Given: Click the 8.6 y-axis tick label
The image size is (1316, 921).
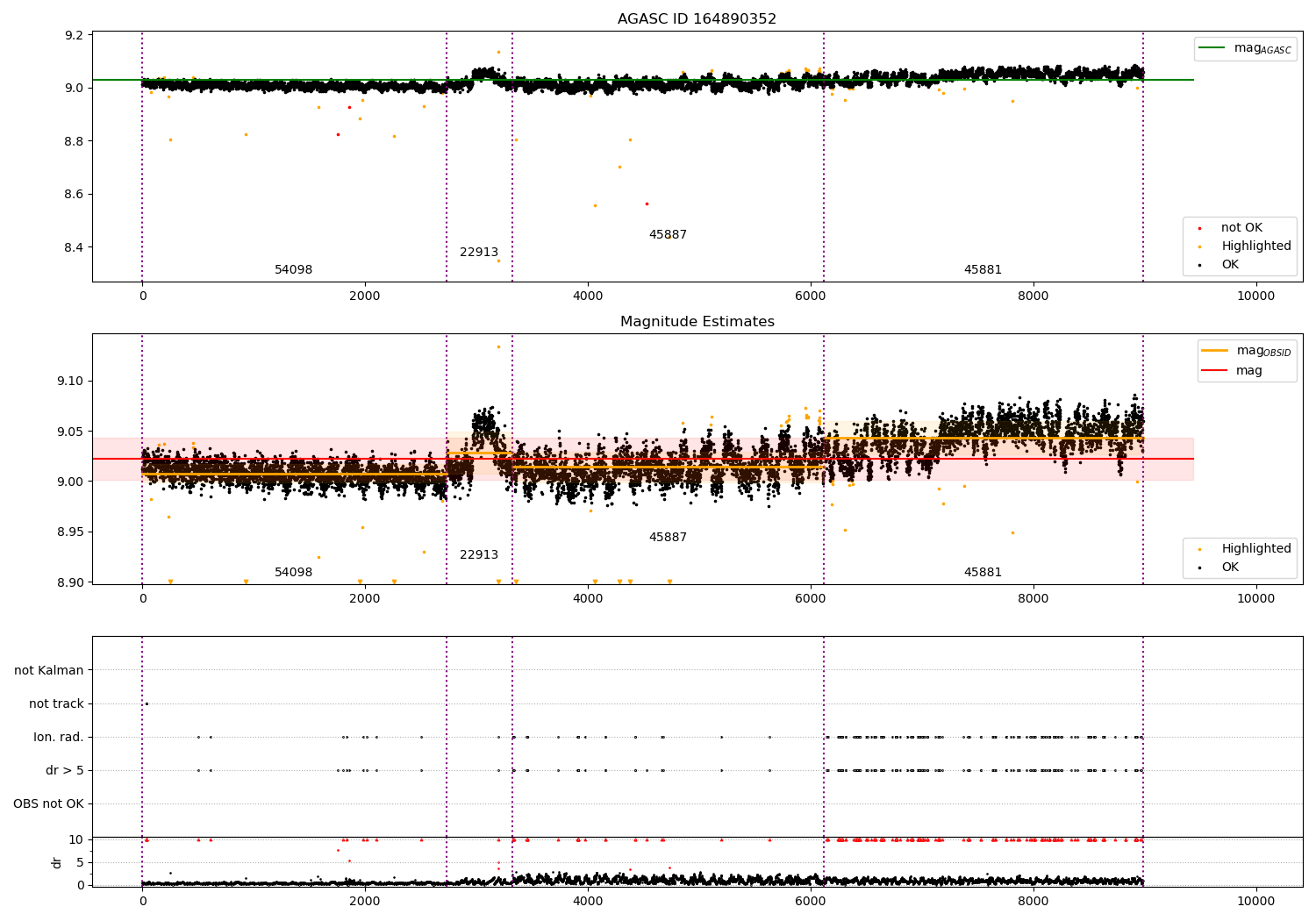Looking at the screenshot, I should click(x=75, y=194).
